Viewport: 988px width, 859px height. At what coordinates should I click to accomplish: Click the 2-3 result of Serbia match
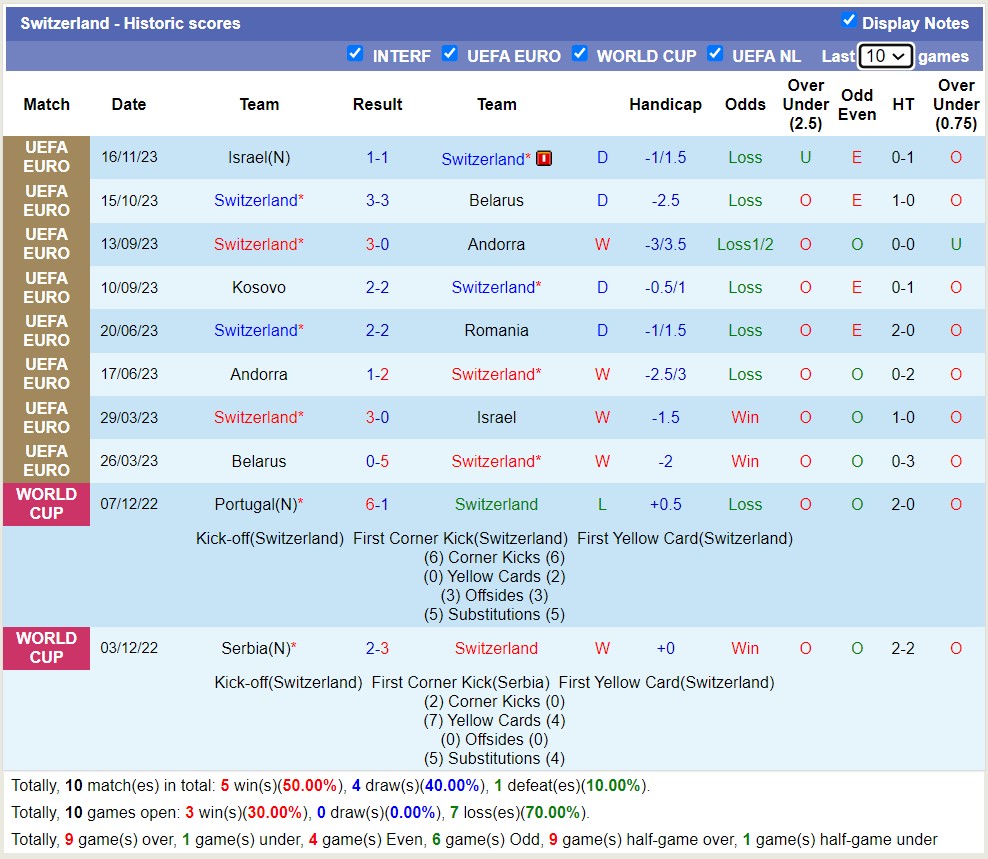coord(377,649)
